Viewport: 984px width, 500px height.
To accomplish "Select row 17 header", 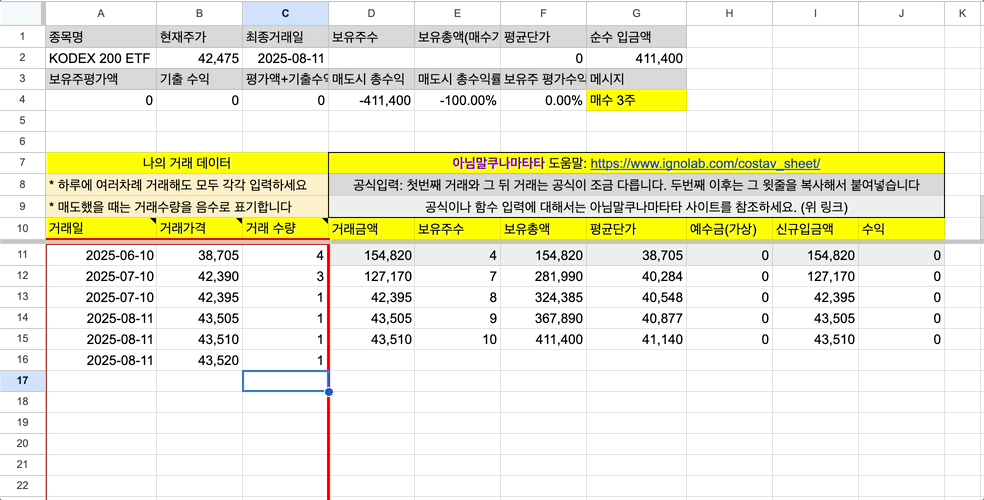I will 23,381.
